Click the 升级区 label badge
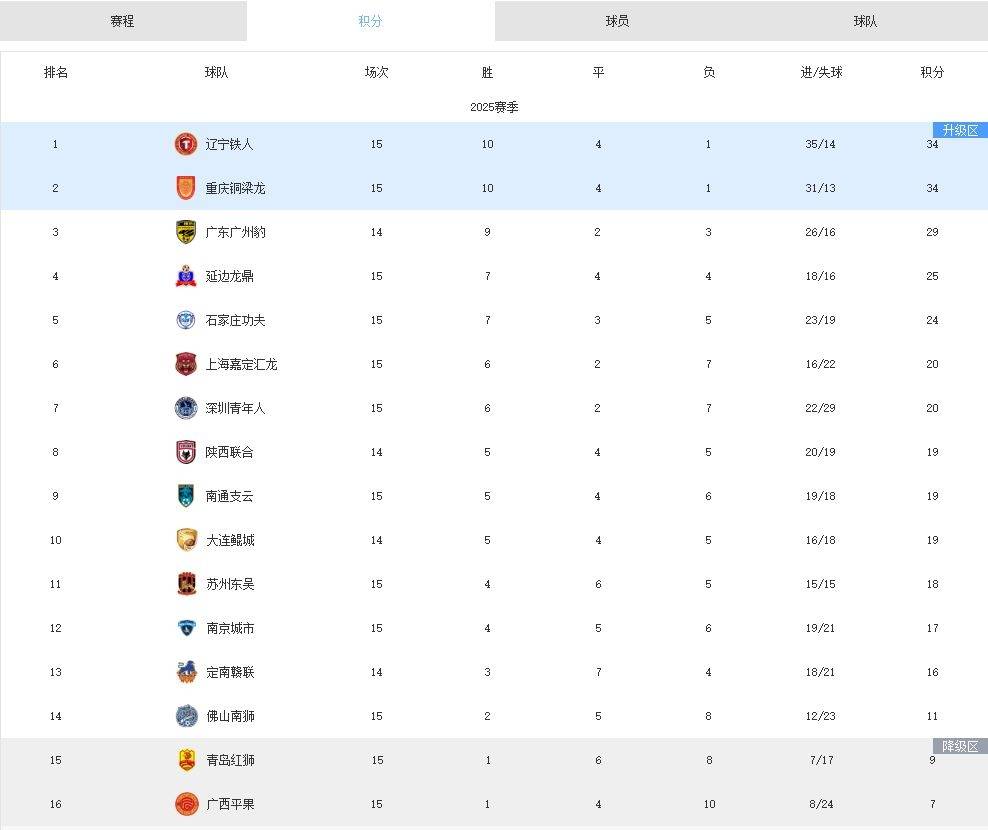 (x=959, y=130)
